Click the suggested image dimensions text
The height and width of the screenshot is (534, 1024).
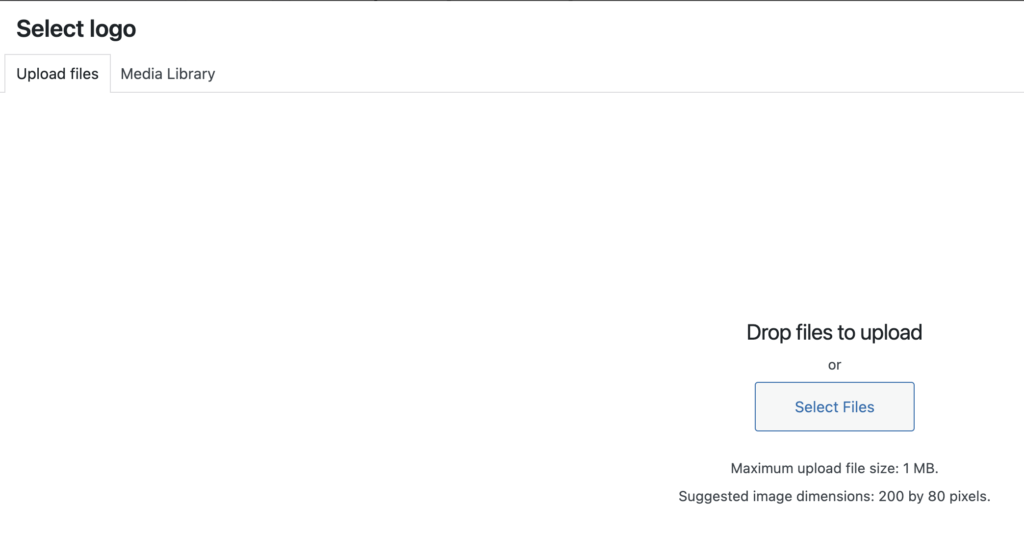point(834,496)
